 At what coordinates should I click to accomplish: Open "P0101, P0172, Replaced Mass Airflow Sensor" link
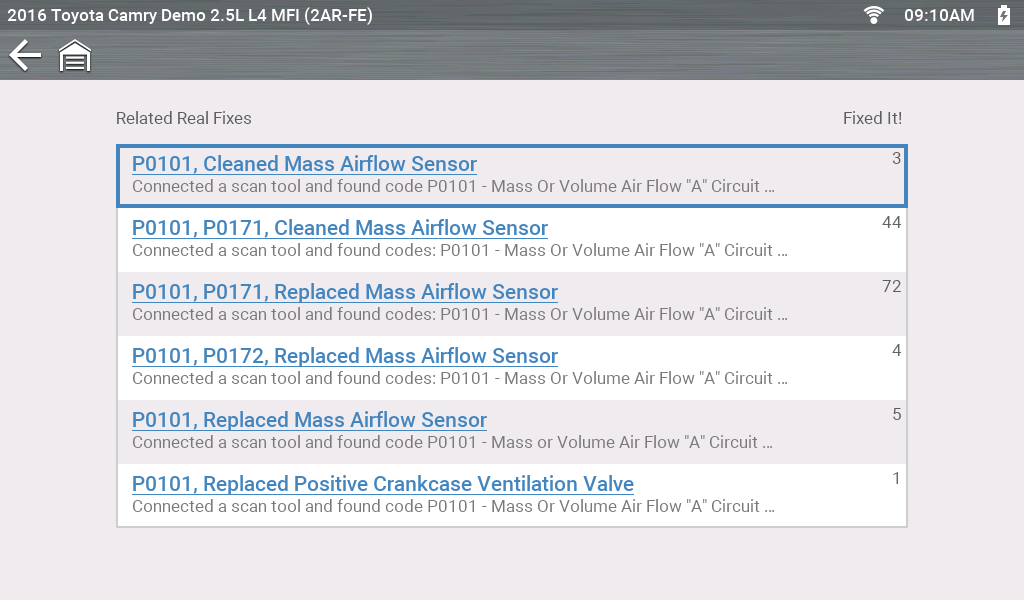(x=345, y=356)
